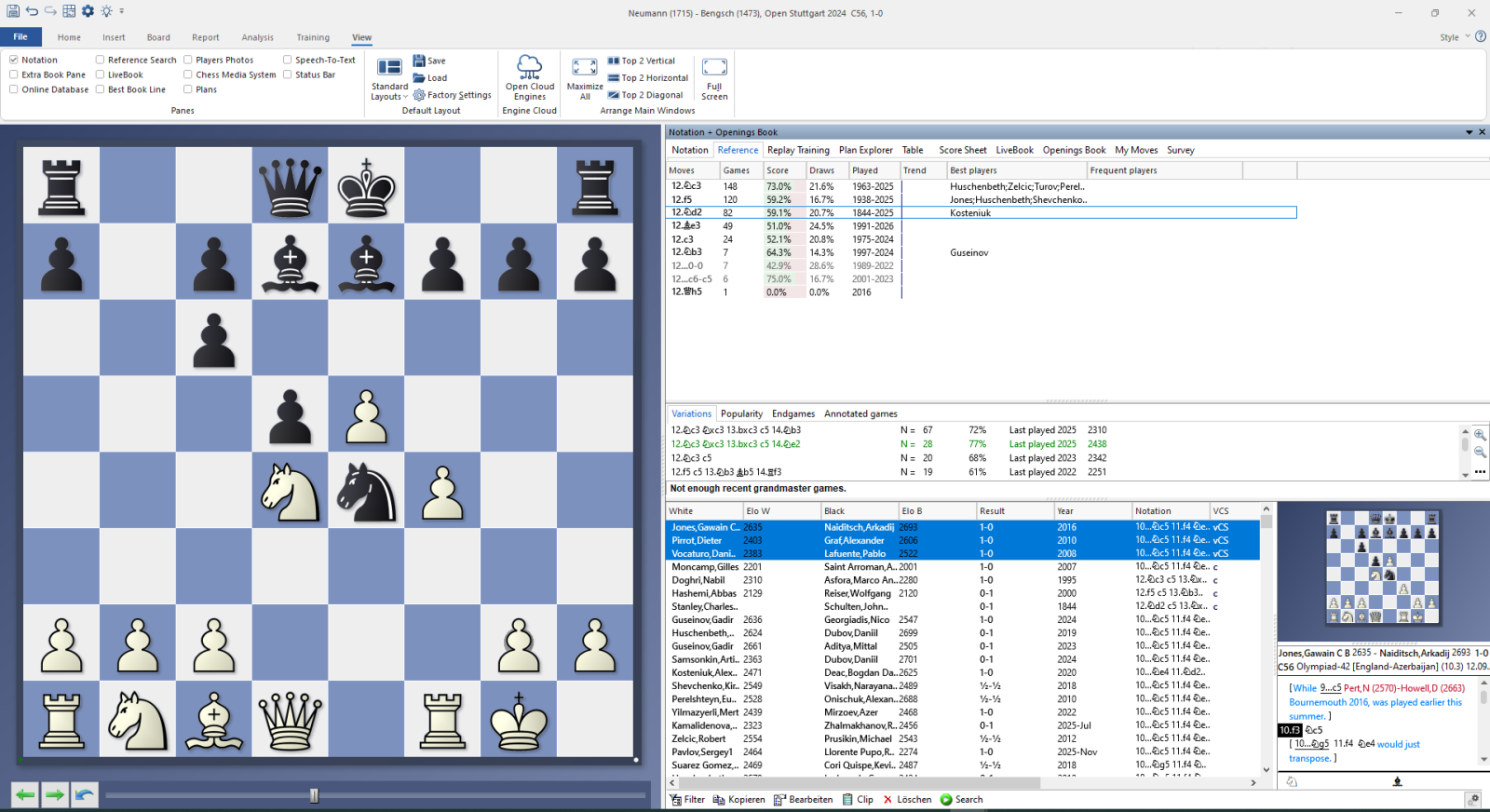Step back one move with green left arrow
1490x812 pixels.
tap(25, 794)
